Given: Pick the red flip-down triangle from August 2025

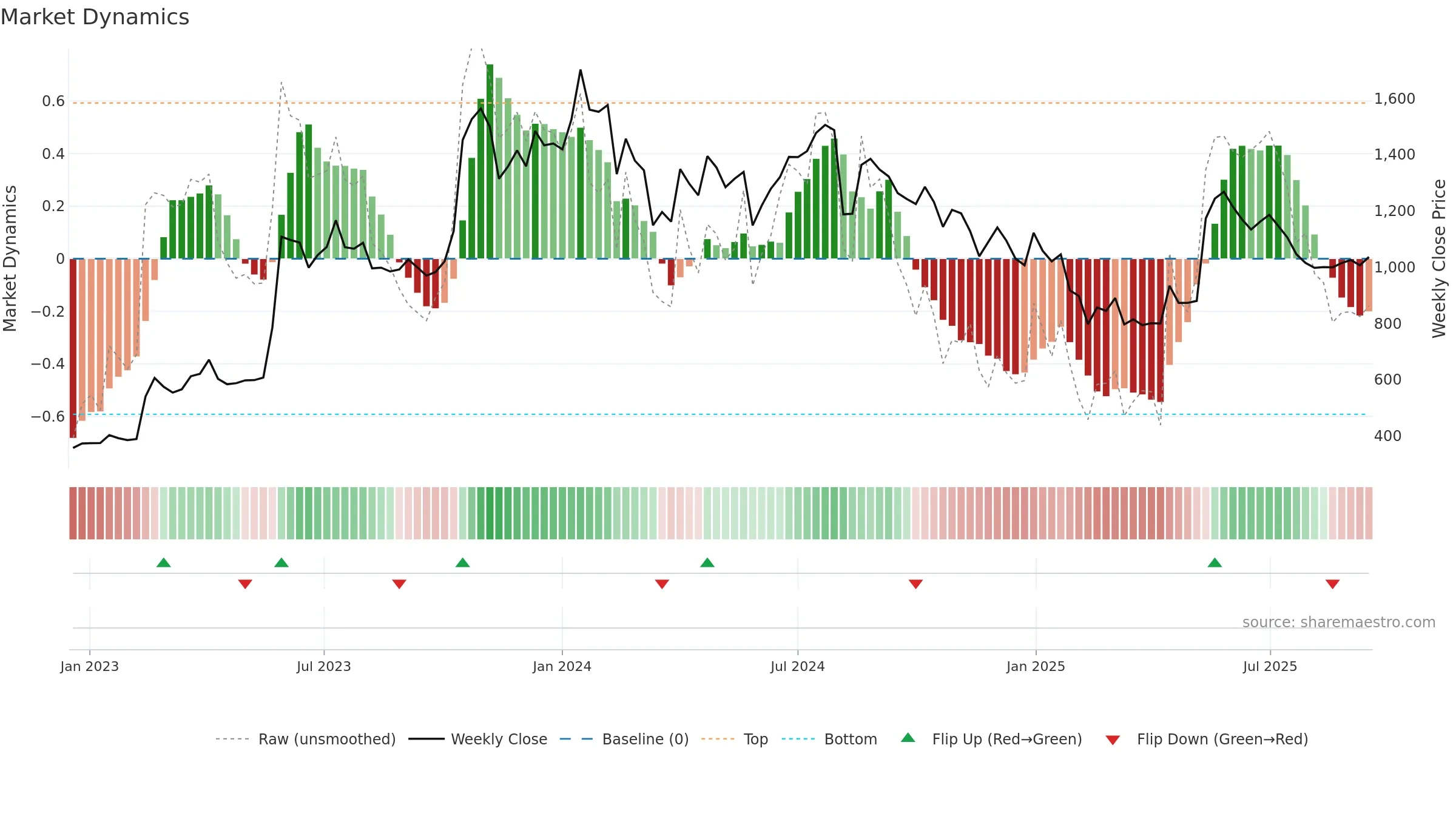Looking at the screenshot, I should (x=1333, y=584).
